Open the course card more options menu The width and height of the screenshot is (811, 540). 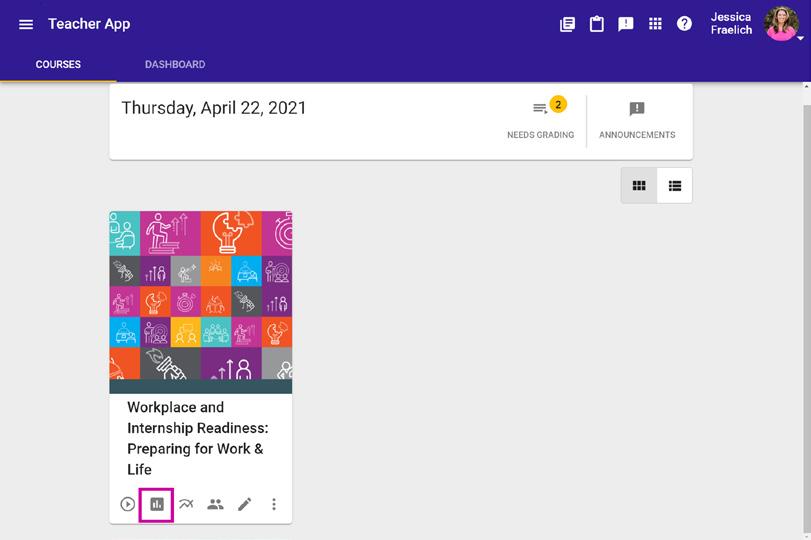point(274,504)
